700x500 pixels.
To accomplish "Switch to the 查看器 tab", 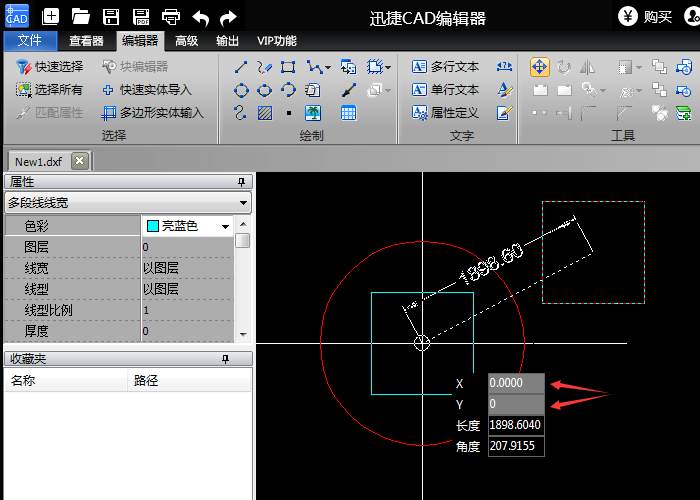I will [x=87, y=41].
